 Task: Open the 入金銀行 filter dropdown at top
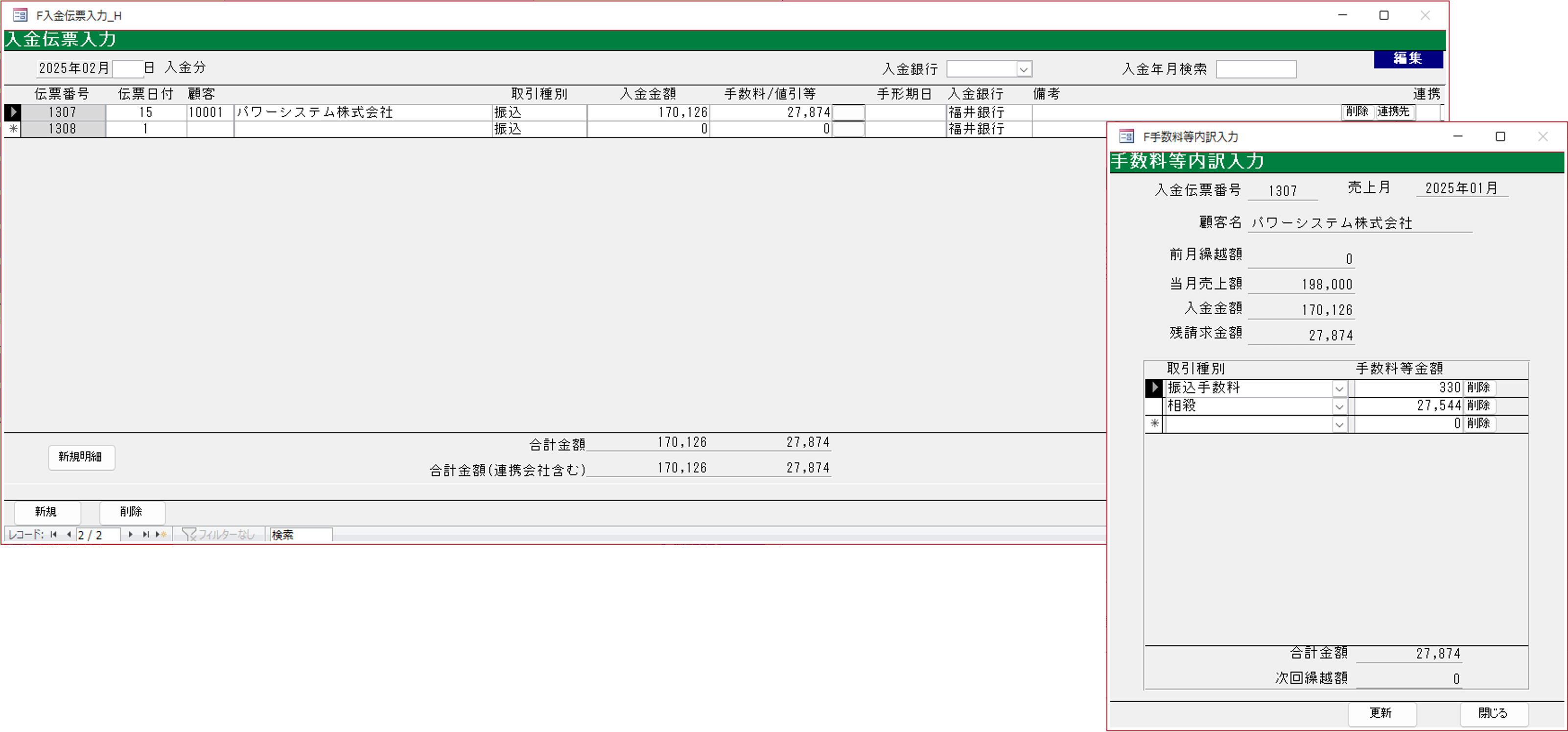pyautogui.click(x=1024, y=69)
